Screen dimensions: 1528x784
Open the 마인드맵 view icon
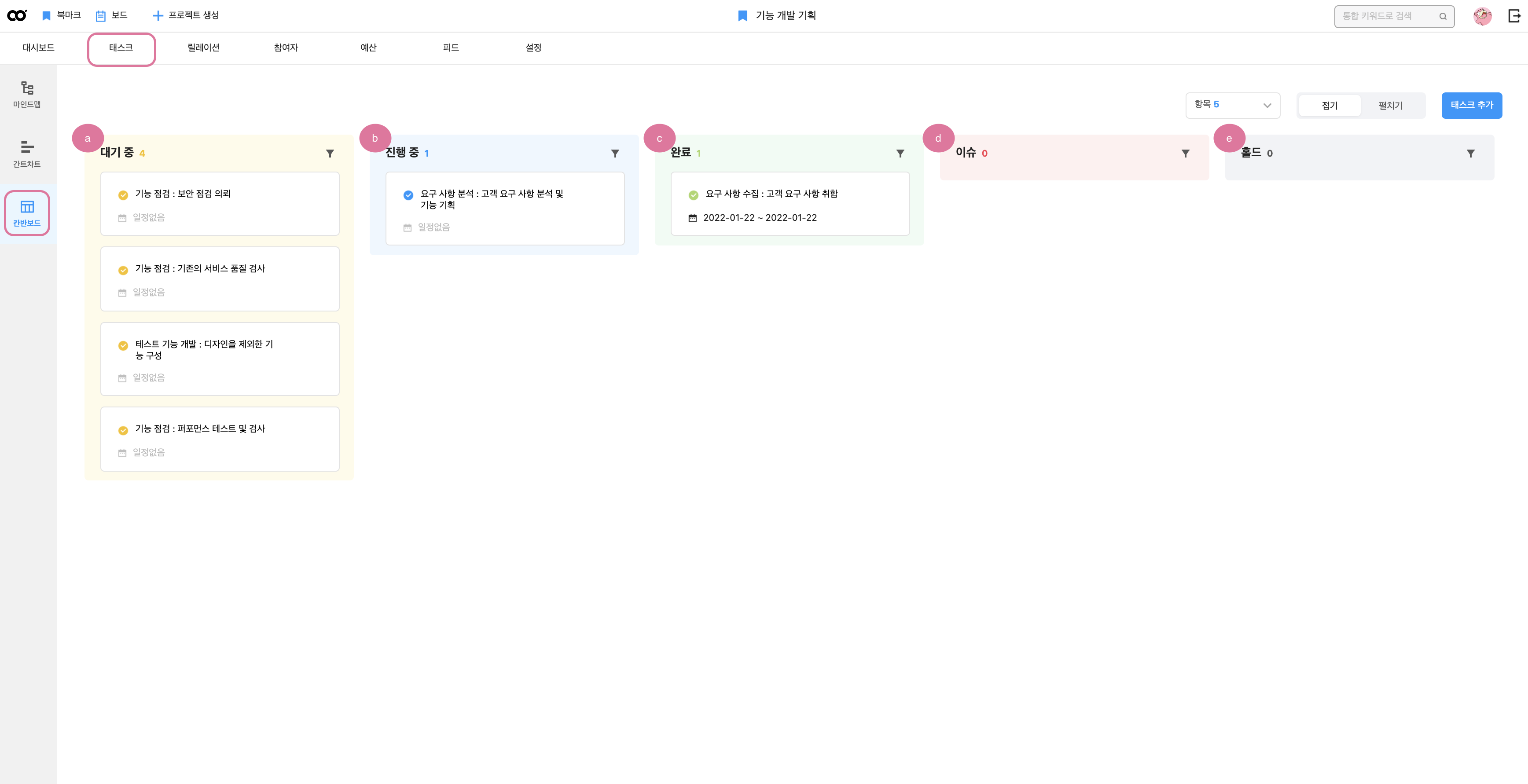[27, 89]
